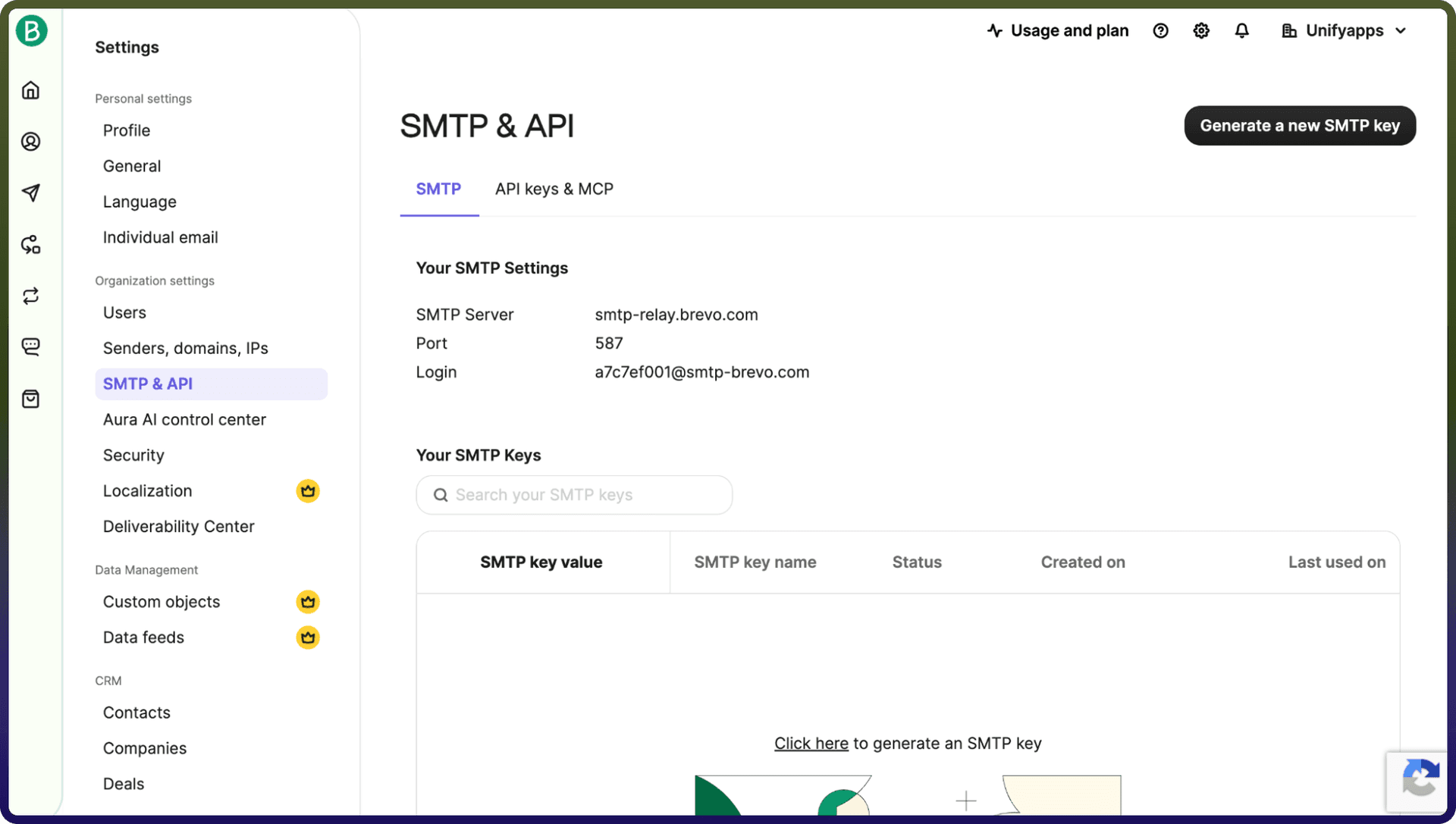Click the search magnifier icon
The height and width of the screenshot is (824, 1456).
[441, 495]
